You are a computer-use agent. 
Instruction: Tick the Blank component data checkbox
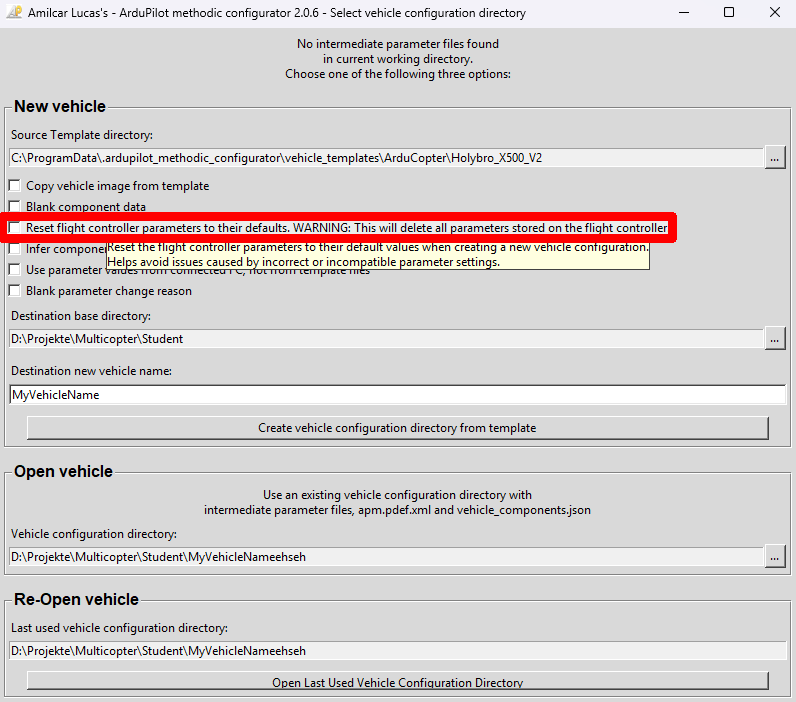coord(15,207)
